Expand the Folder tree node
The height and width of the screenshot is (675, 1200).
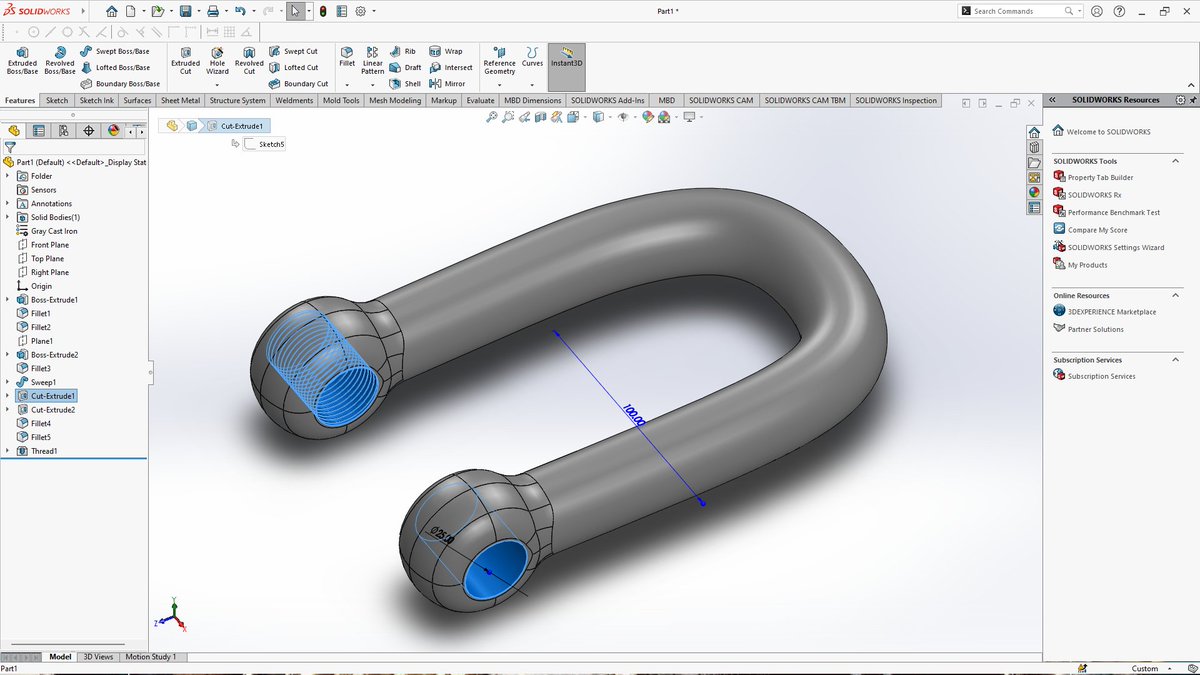[x=8, y=176]
